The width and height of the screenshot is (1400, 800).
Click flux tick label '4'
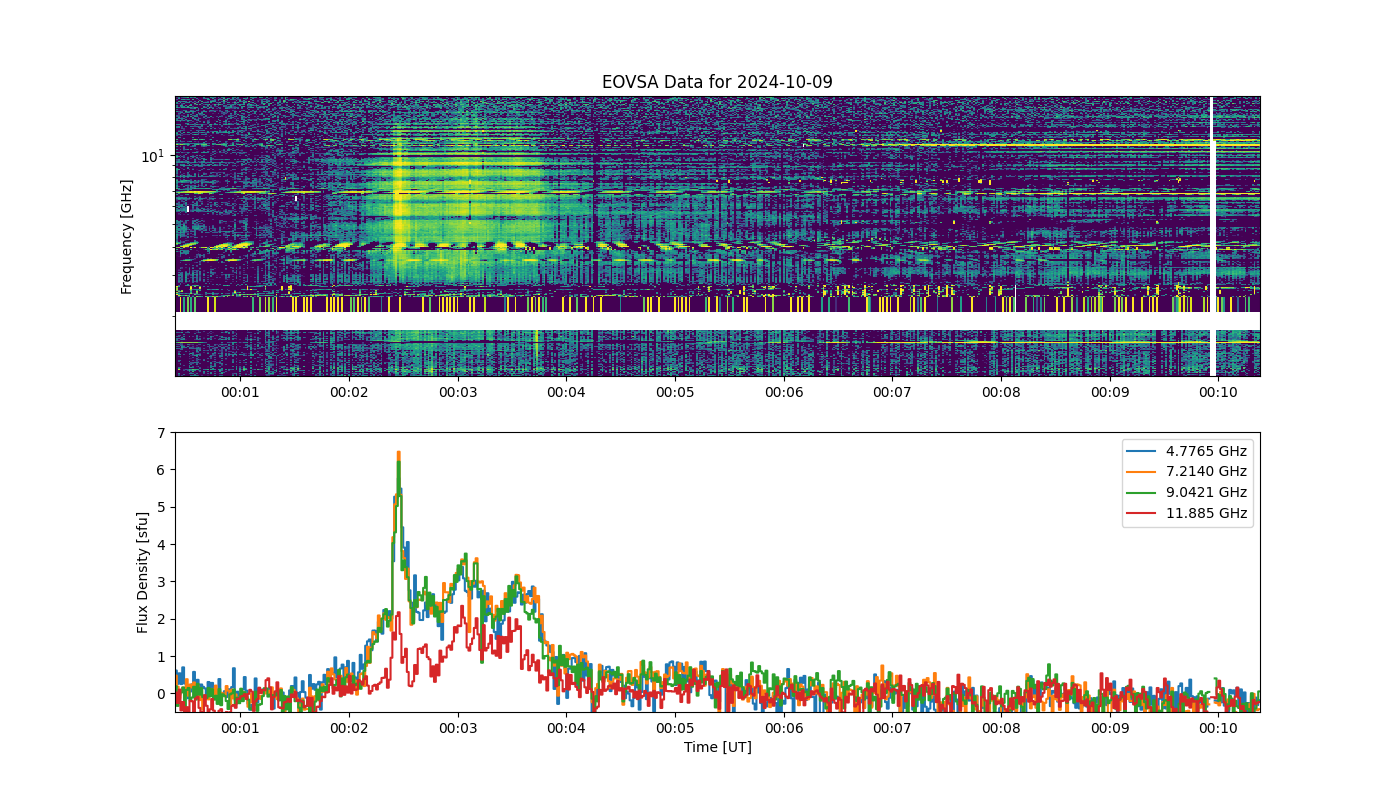[162, 544]
